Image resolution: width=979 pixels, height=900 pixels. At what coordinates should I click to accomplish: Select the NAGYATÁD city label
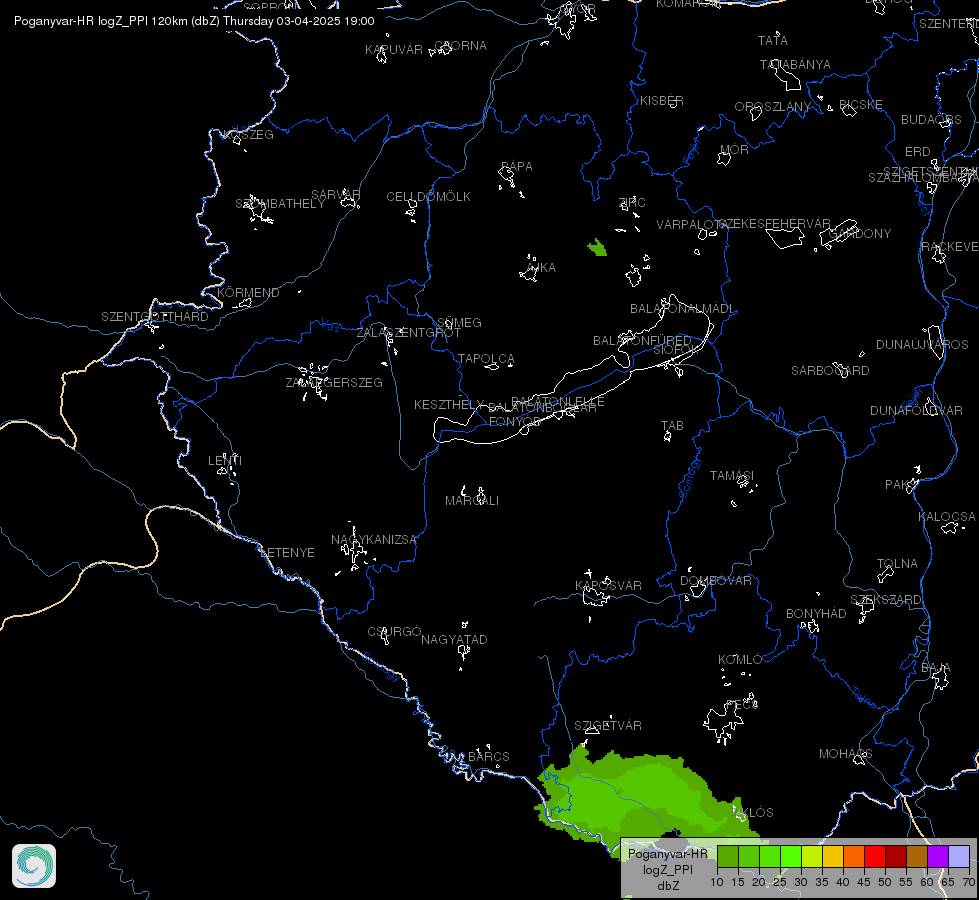454,640
